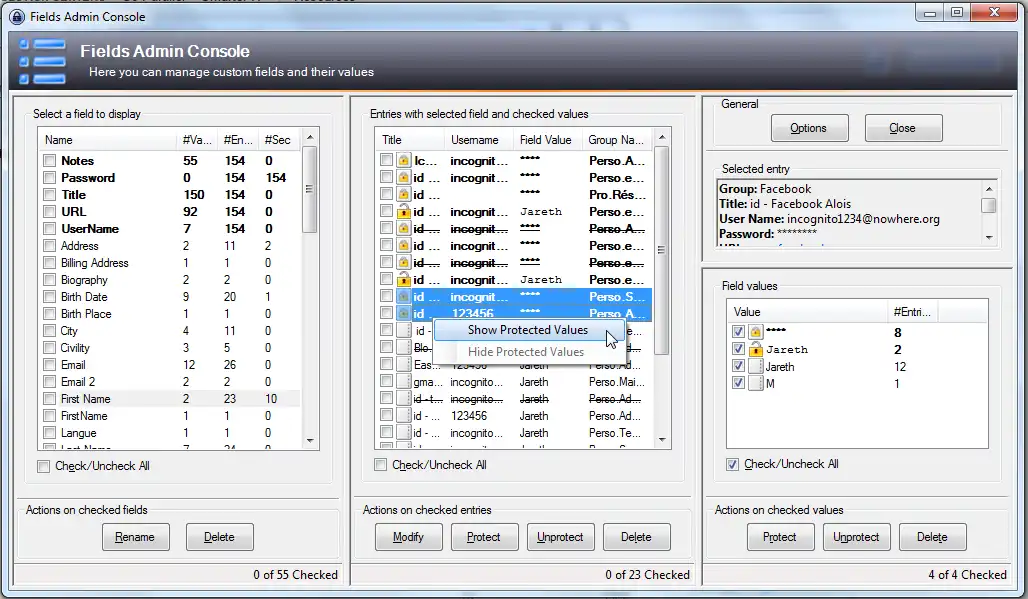
Task: Click Modify for checked entries
Action: (x=408, y=537)
